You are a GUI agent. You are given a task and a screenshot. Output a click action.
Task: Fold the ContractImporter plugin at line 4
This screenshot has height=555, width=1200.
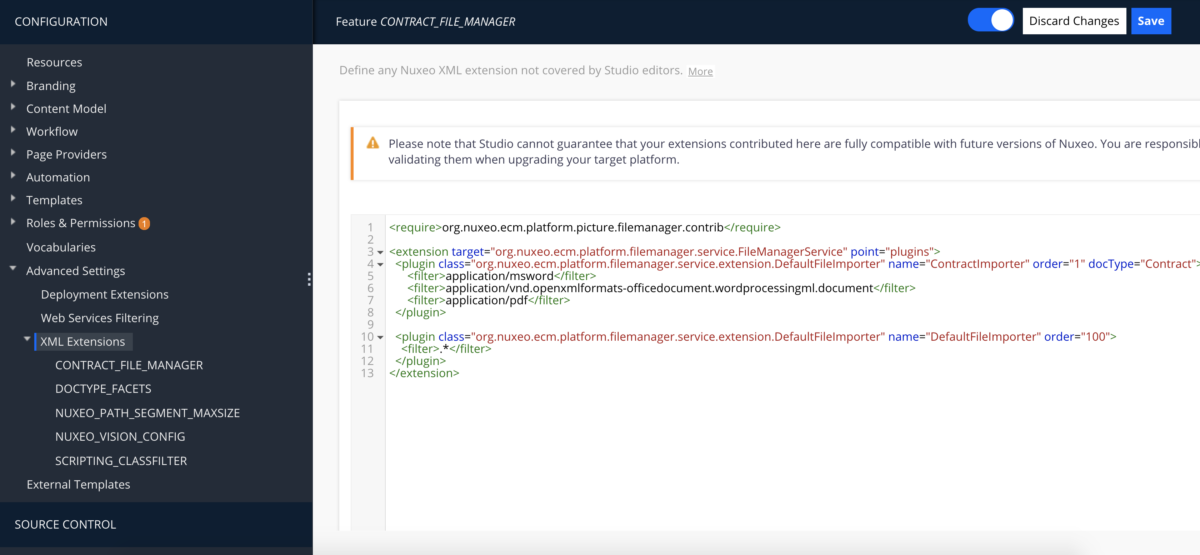[380, 264]
